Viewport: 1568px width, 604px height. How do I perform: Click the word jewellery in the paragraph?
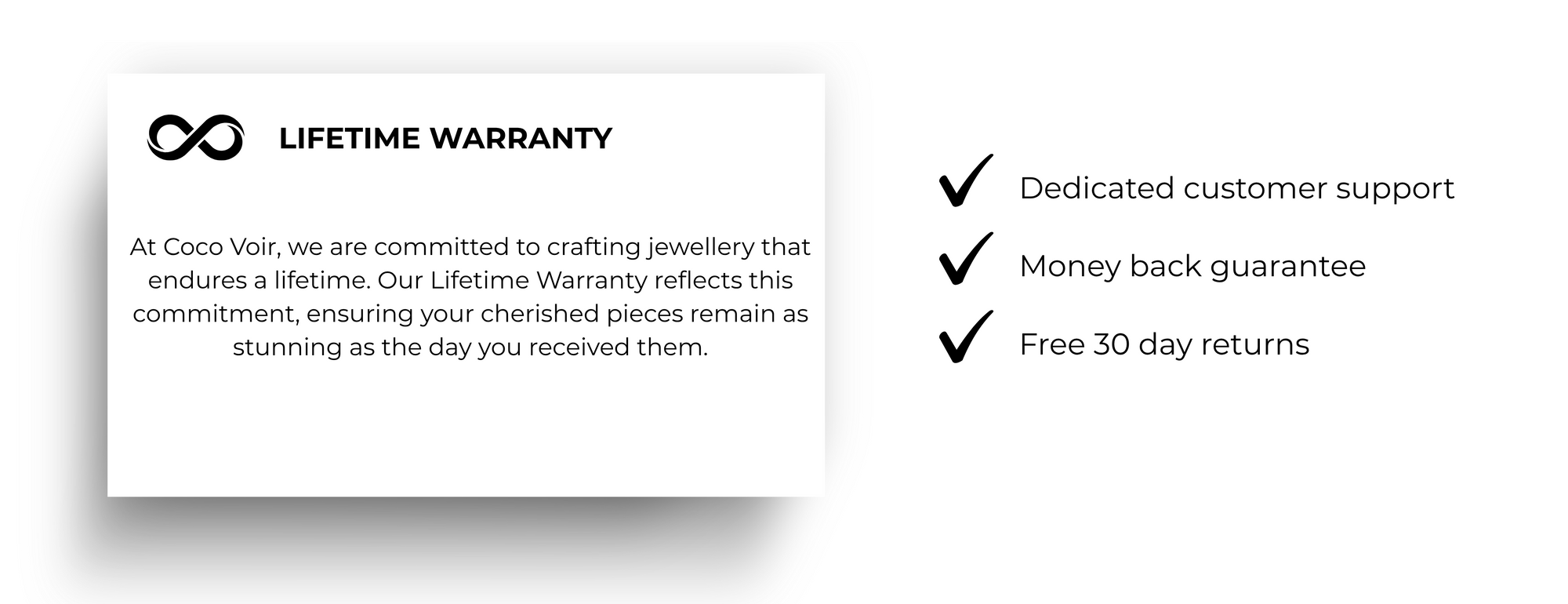(701, 247)
